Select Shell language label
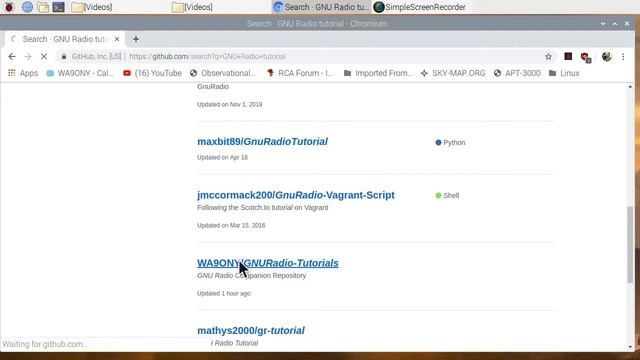Screen dimensions: 640x360 [x=447, y=196]
